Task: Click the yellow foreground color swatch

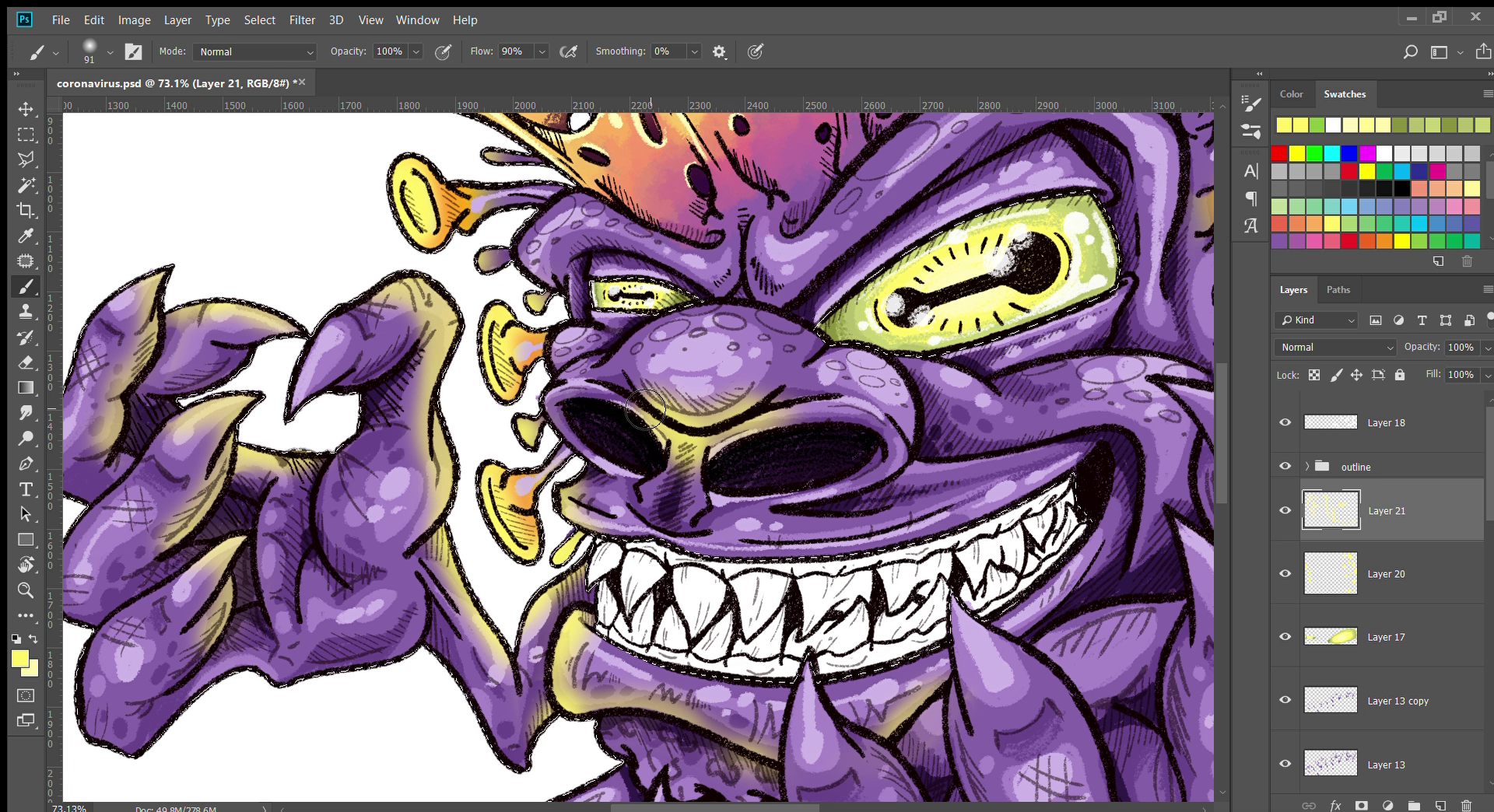Action: pos(19,660)
